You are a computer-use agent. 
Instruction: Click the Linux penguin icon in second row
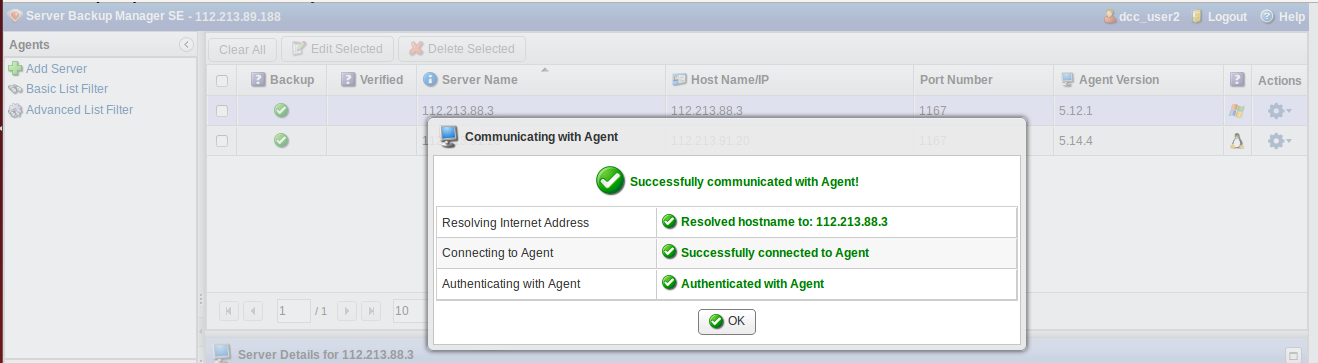(x=1237, y=141)
